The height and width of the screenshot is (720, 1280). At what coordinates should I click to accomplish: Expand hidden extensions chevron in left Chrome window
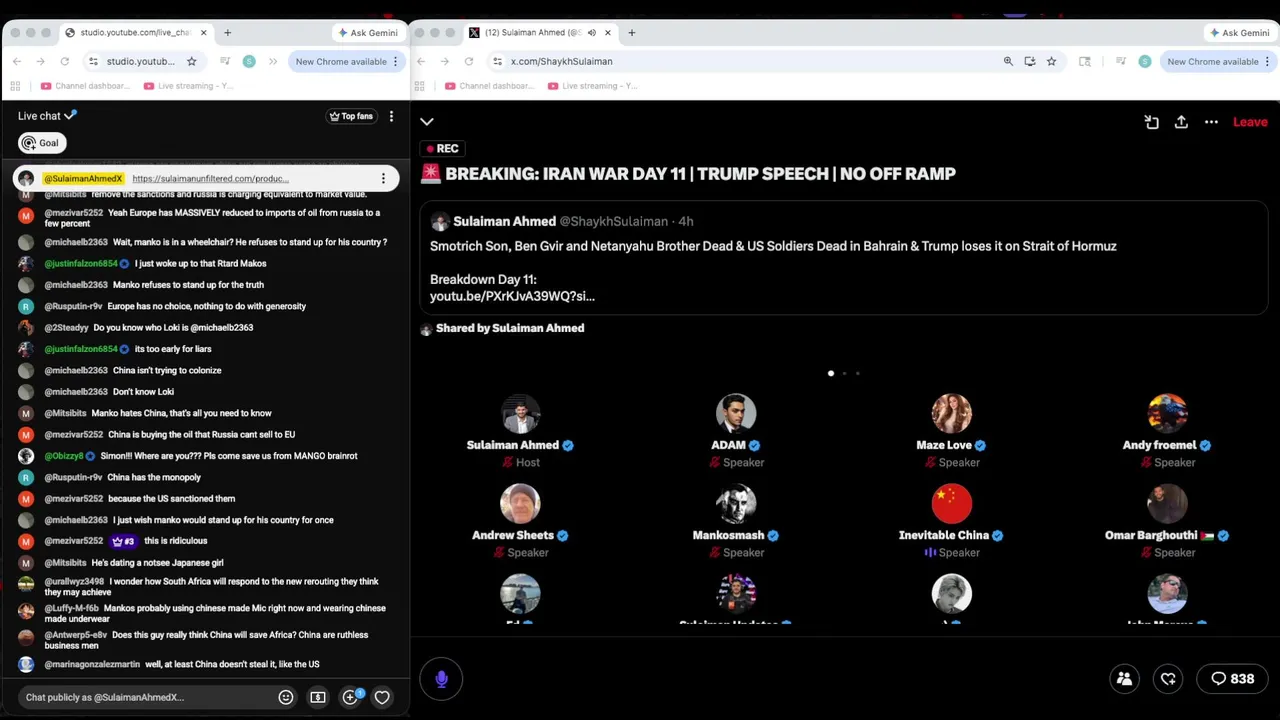click(x=272, y=61)
